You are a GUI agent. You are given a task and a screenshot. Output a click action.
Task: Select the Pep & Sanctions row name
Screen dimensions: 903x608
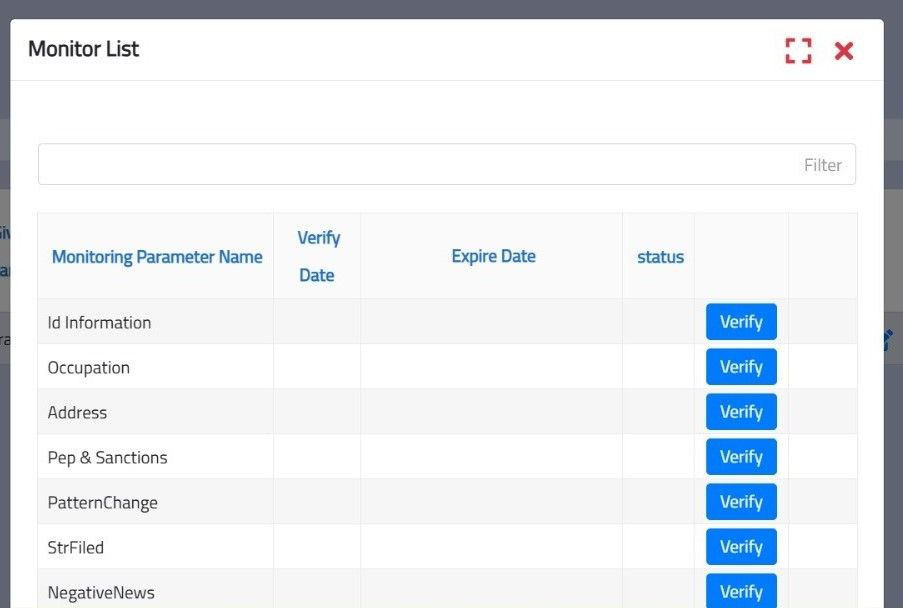(107, 458)
